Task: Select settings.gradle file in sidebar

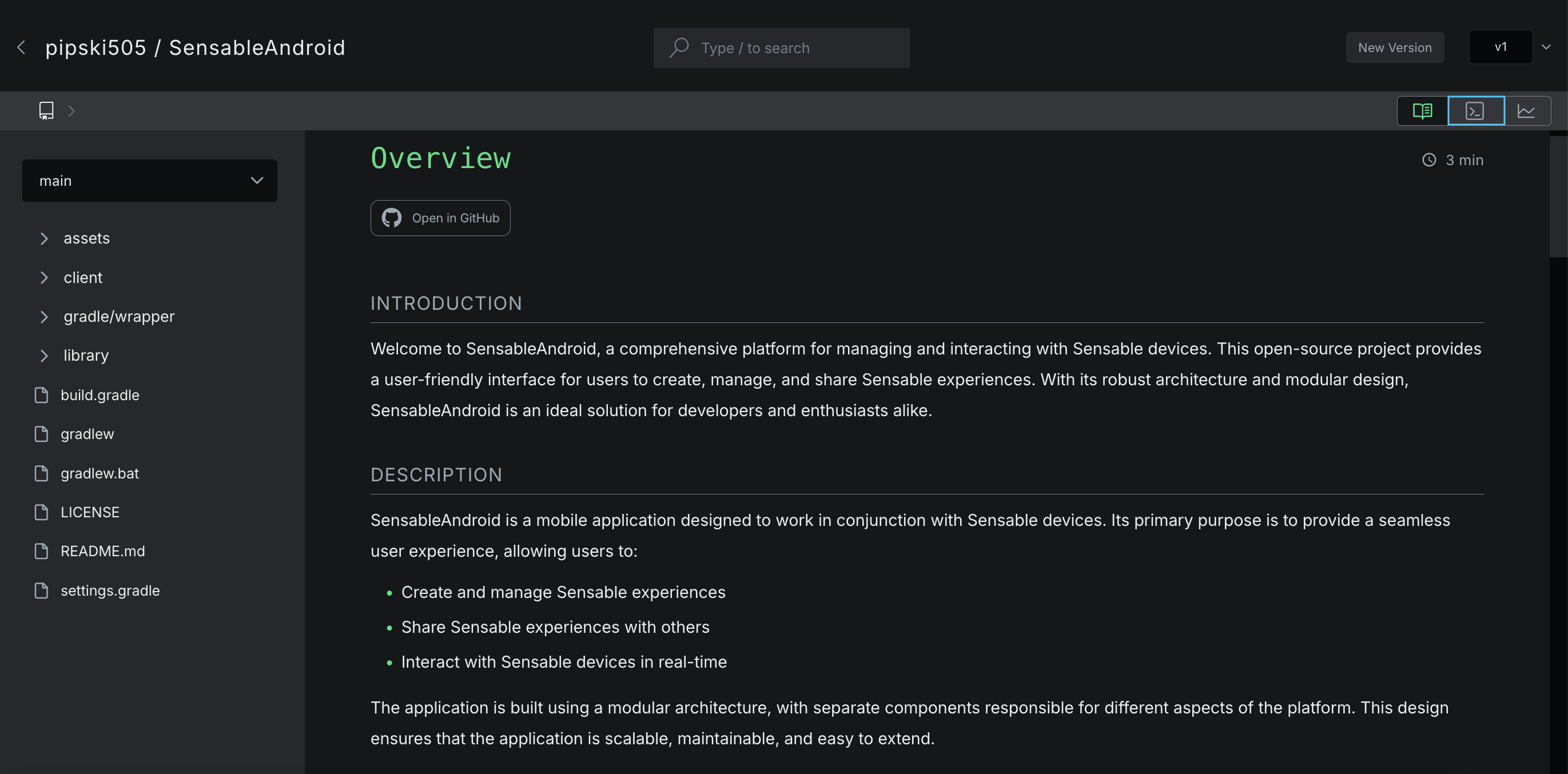Action: [x=111, y=589]
